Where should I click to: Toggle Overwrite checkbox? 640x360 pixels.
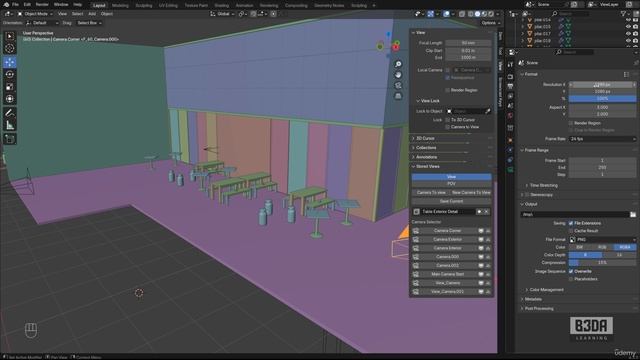click(571, 271)
